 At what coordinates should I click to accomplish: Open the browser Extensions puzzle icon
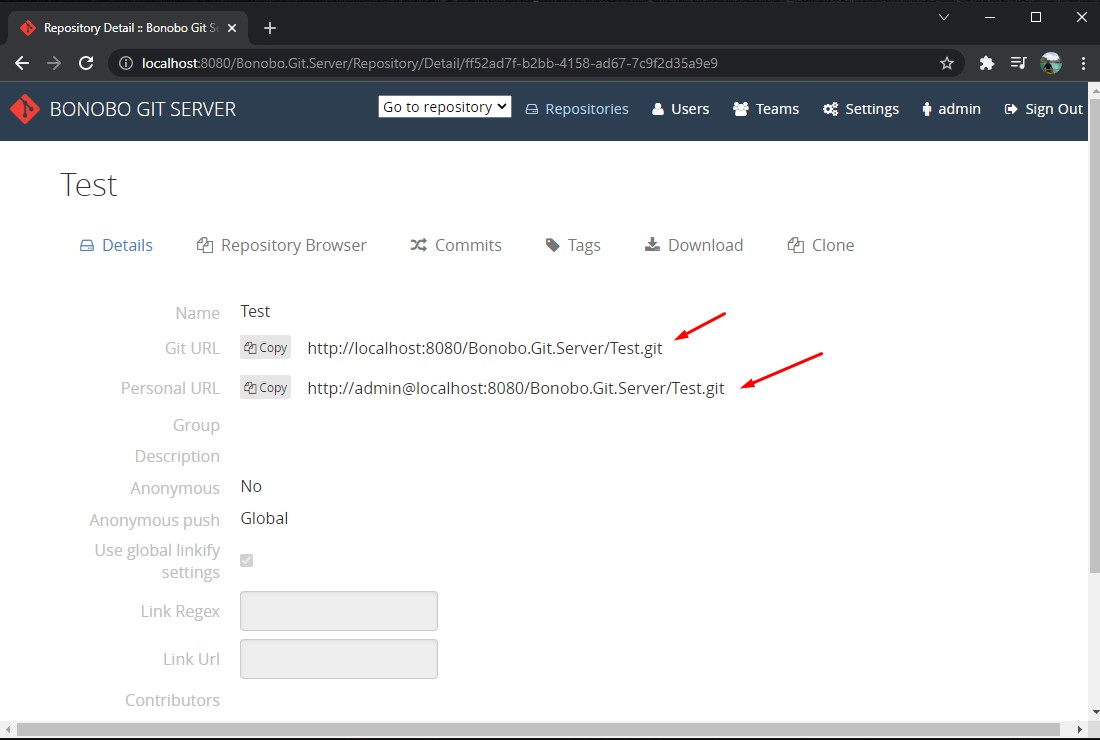[x=987, y=63]
